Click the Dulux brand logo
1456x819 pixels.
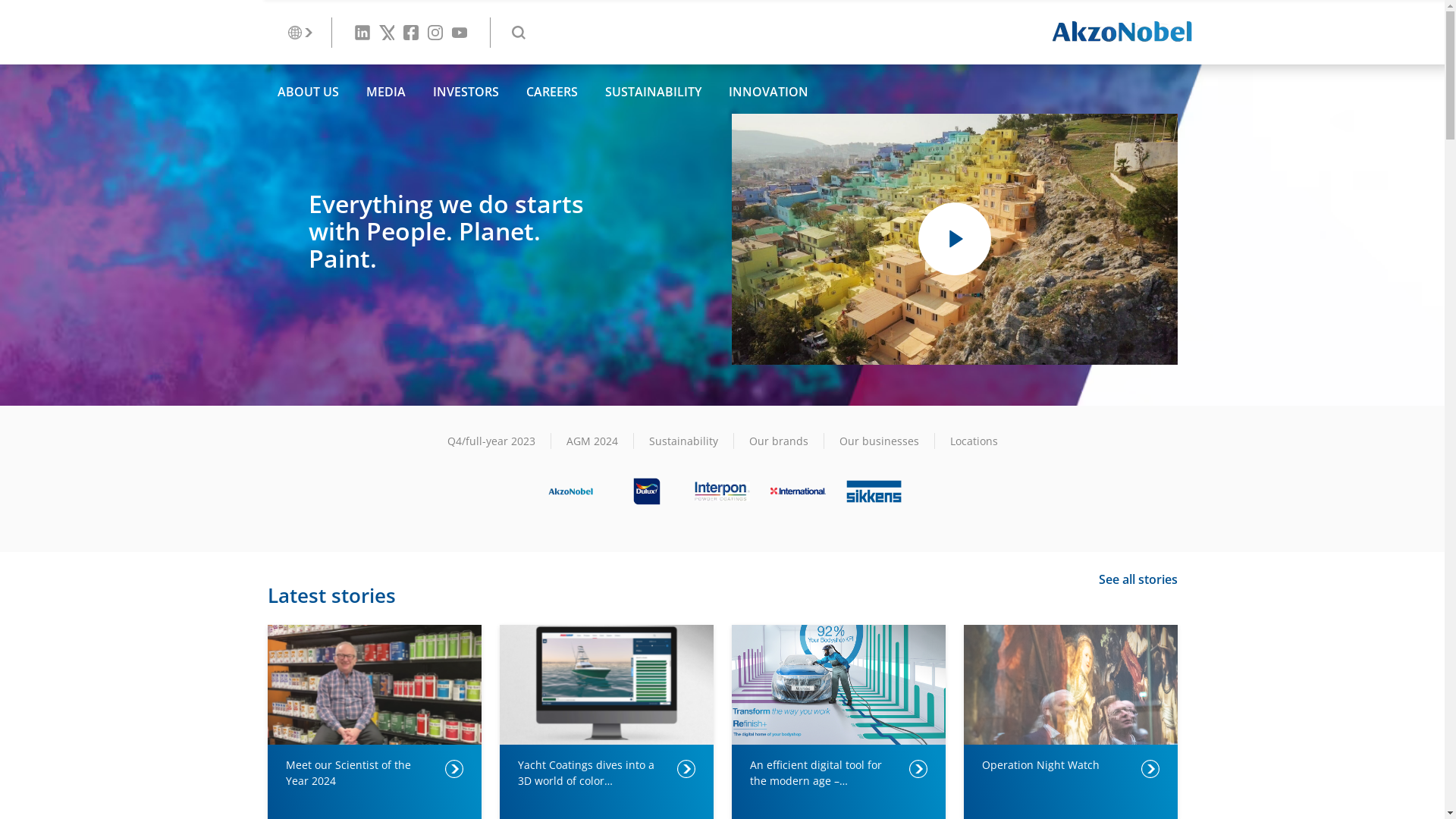pyautogui.click(x=647, y=491)
